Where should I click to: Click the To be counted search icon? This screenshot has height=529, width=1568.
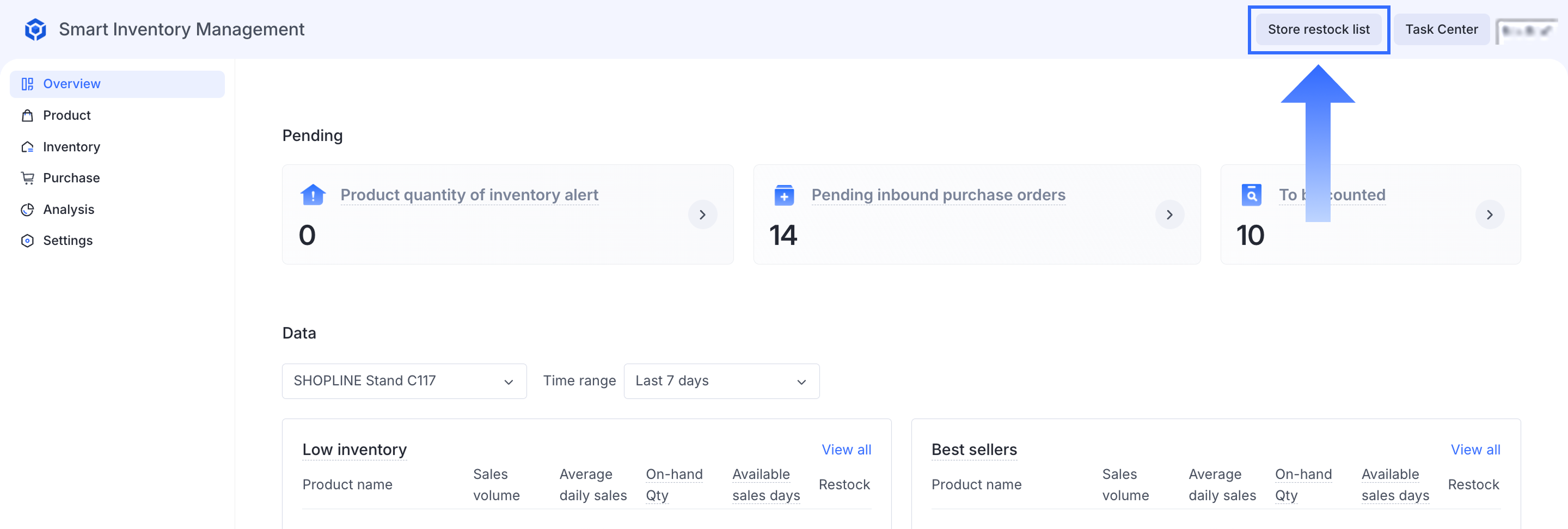click(1251, 195)
